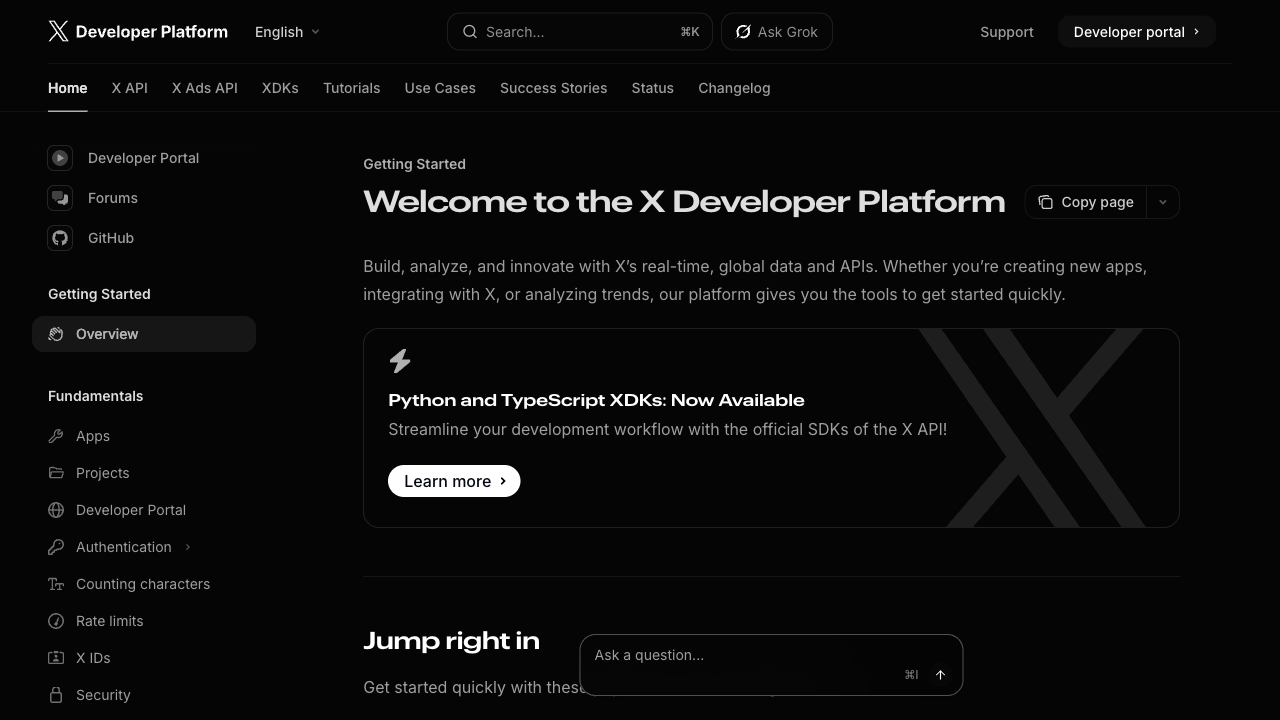Click the Forums chat bubble icon
Viewport: 1280px width, 720px height.
(x=60, y=198)
